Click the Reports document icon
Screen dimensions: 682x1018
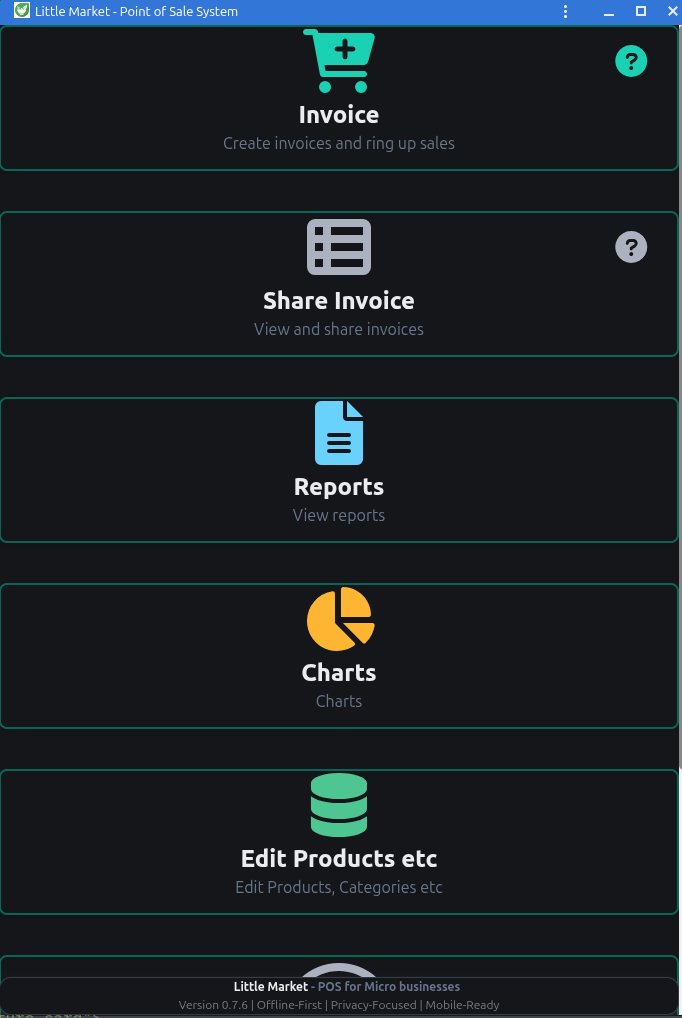coord(338,432)
